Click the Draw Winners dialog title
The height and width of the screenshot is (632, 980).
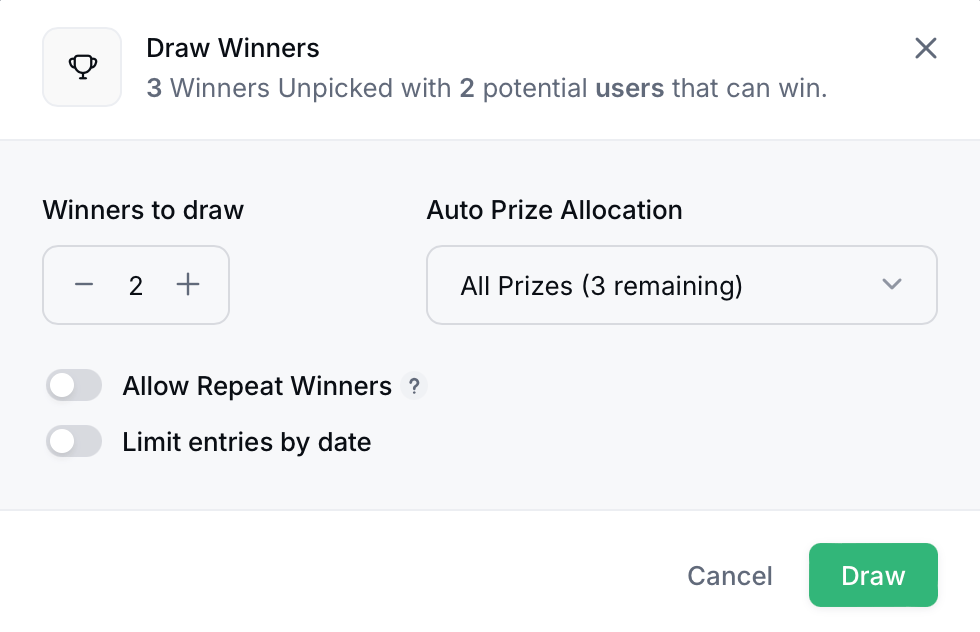(232, 48)
